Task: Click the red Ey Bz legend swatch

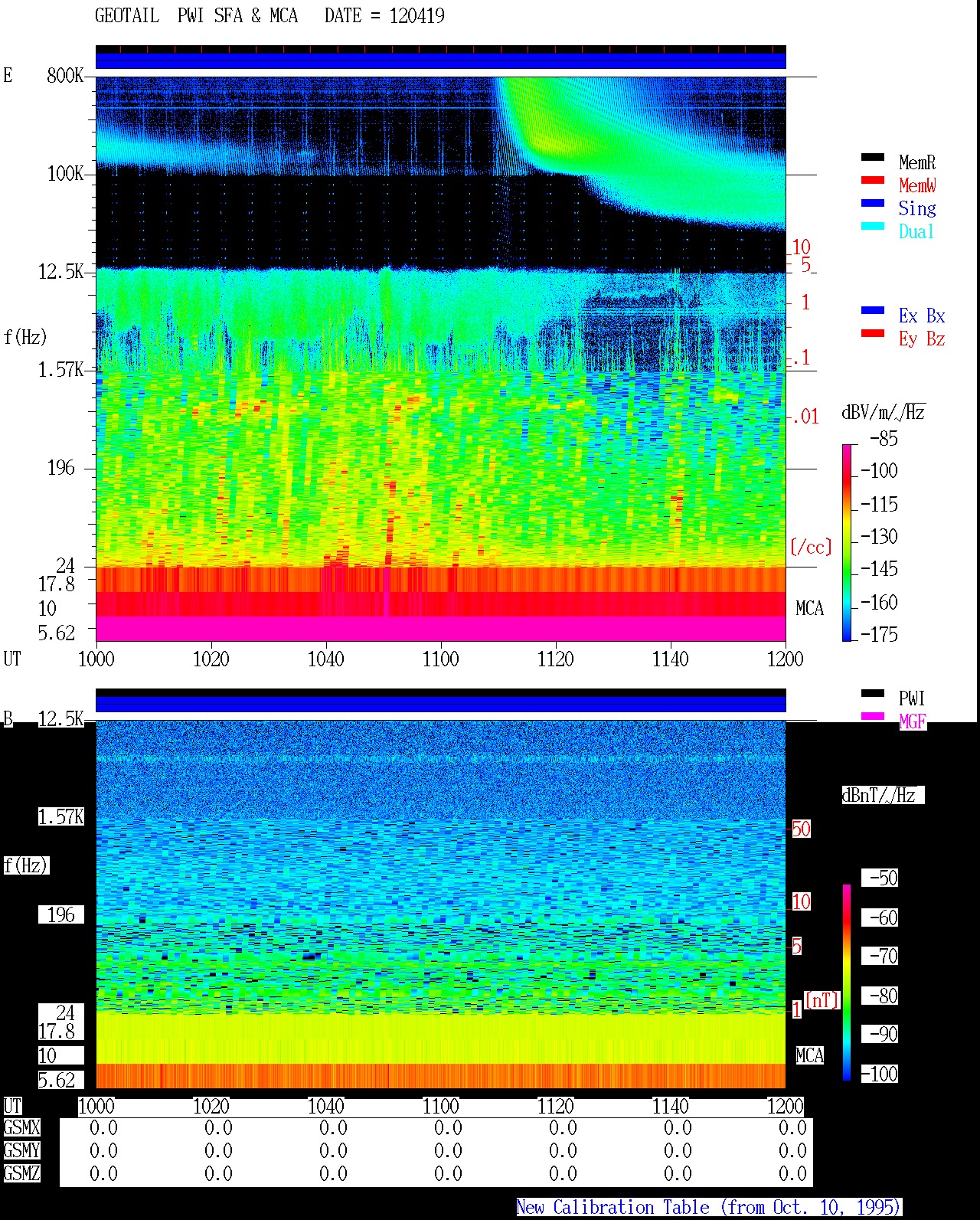Action: tap(873, 334)
